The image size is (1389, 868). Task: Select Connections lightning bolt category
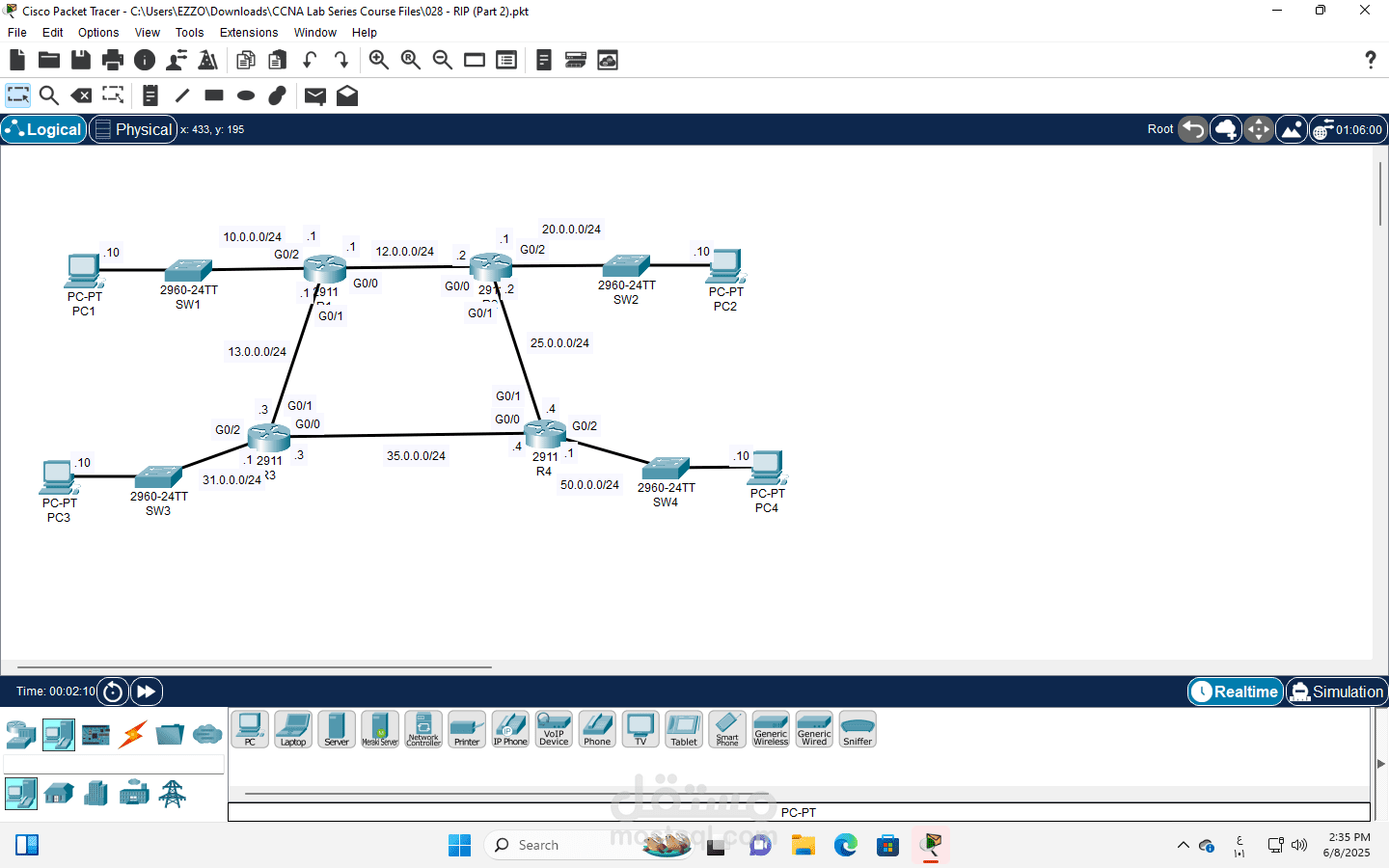133,735
